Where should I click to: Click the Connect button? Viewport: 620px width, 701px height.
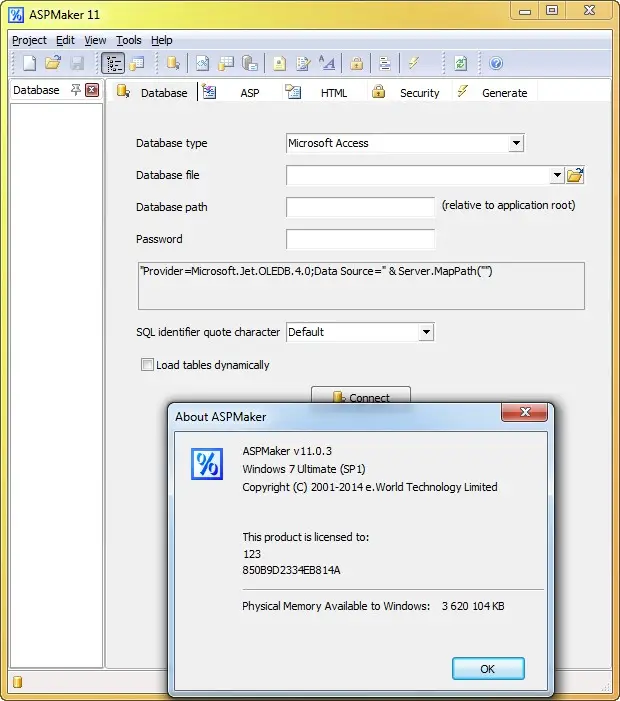coord(361,397)
